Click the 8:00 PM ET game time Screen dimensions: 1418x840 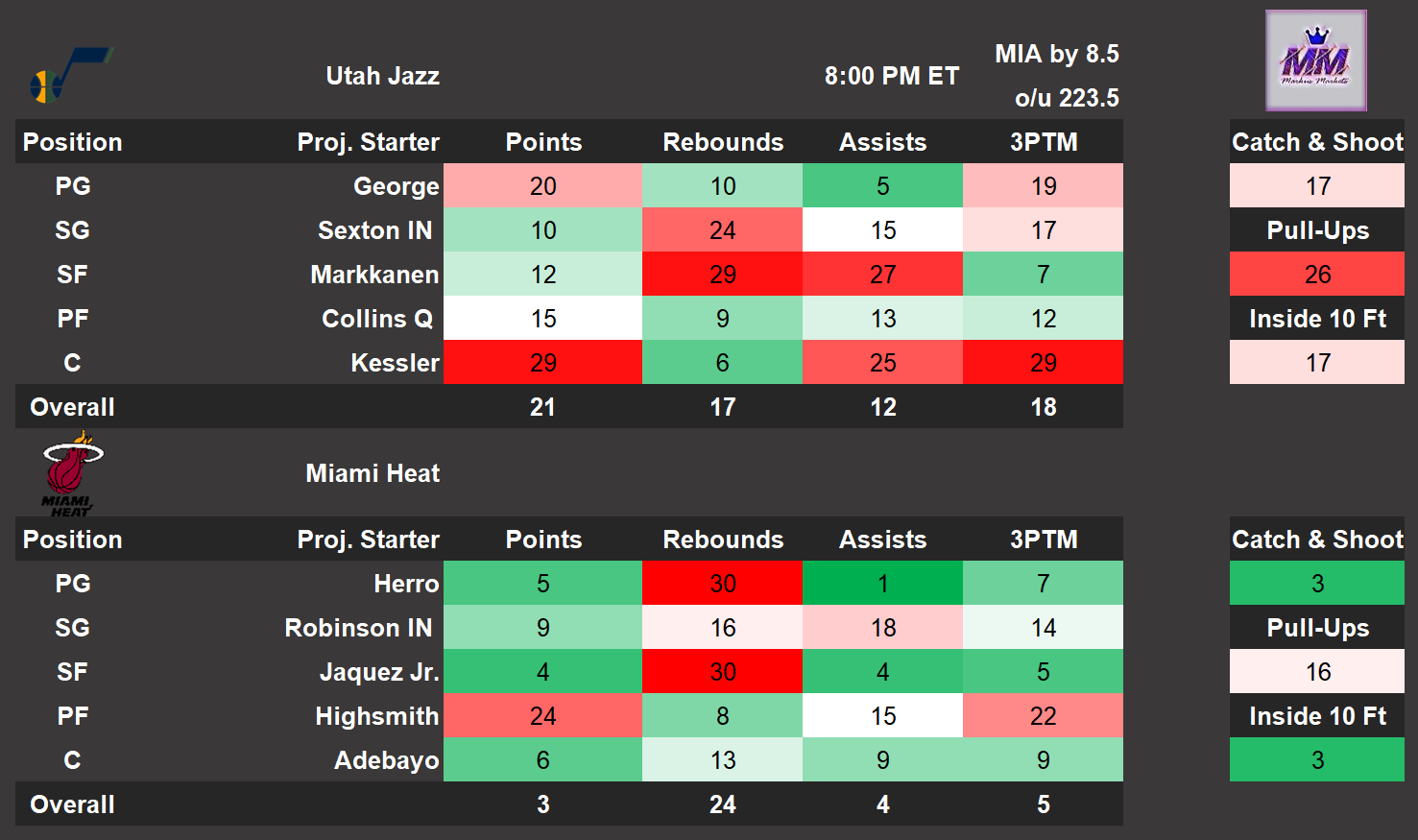(891, 76)
